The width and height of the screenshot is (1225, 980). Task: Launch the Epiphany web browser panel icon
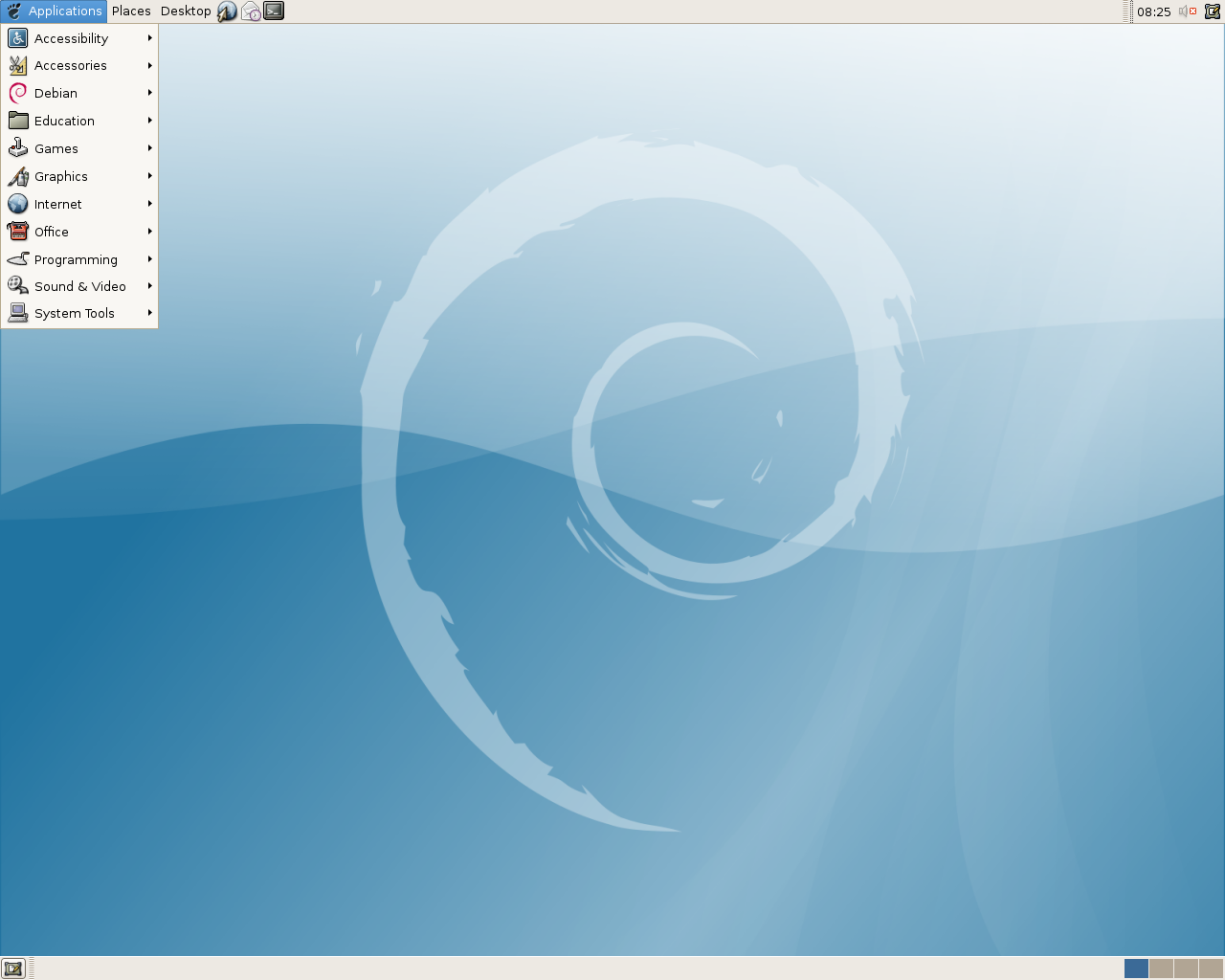coord(227,11)
